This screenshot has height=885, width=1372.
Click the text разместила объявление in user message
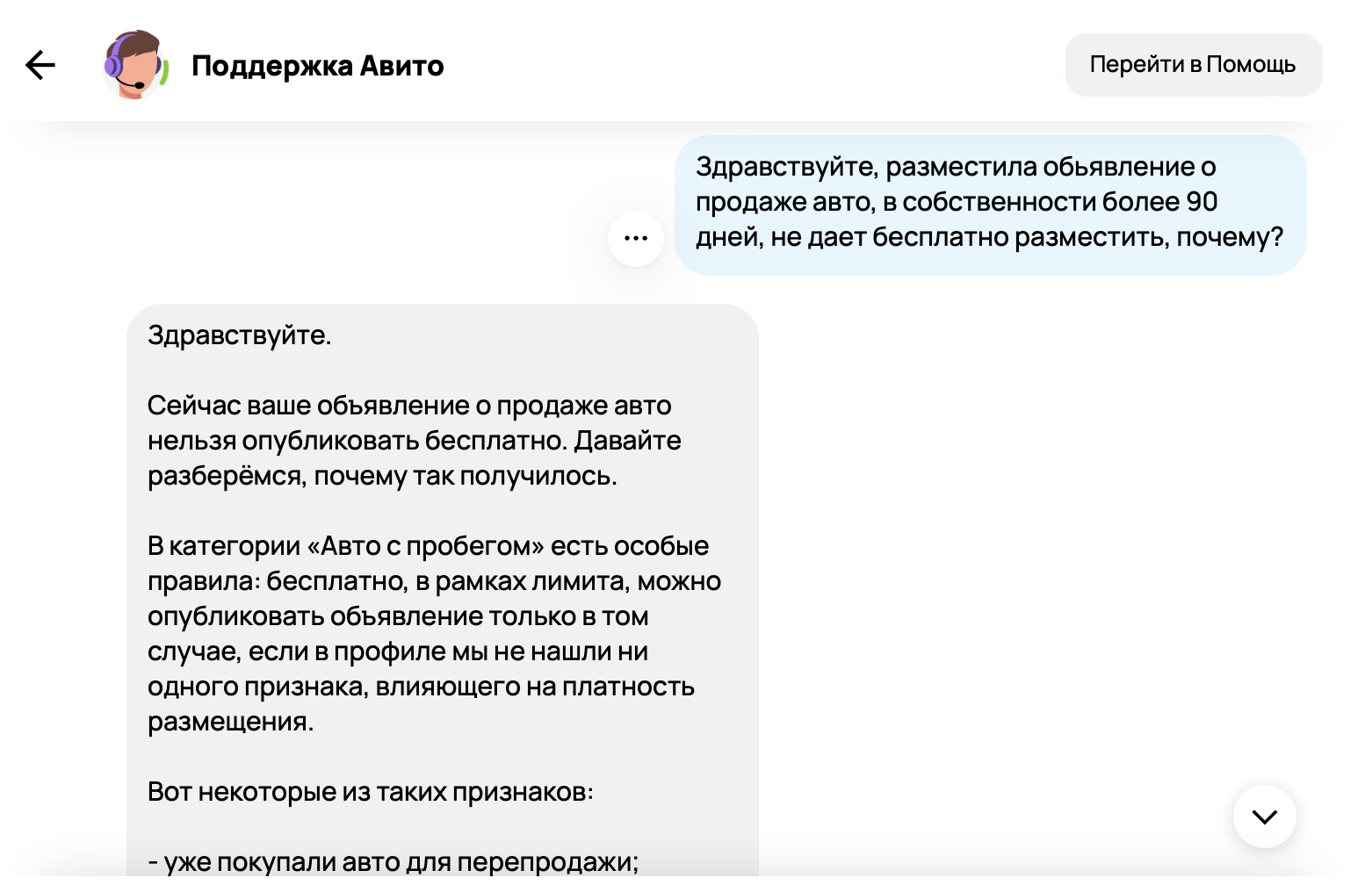[x=1040, y=167]
